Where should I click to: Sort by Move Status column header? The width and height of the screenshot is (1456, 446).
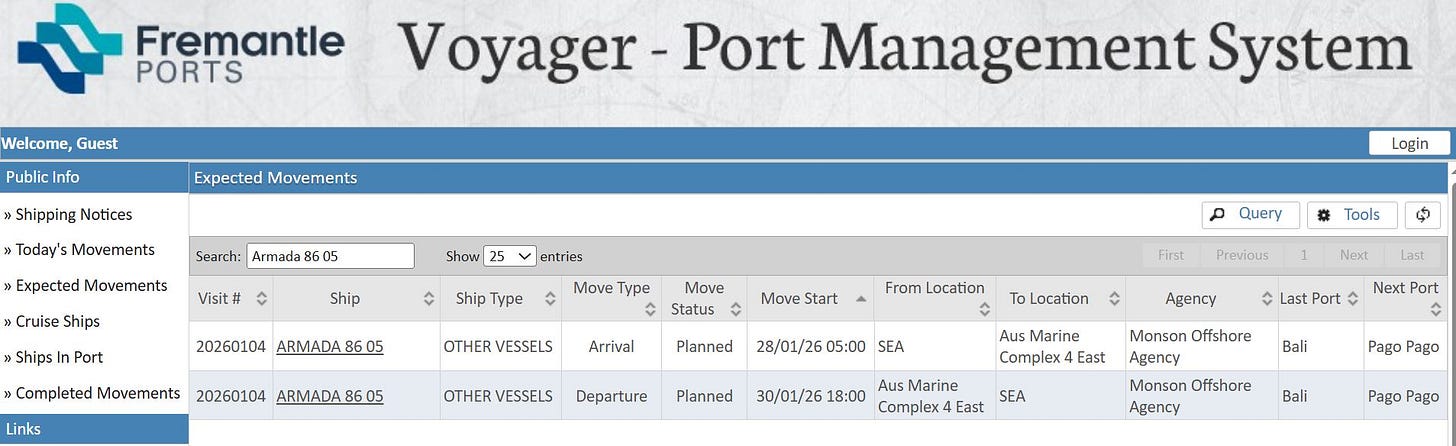point(703,298)
